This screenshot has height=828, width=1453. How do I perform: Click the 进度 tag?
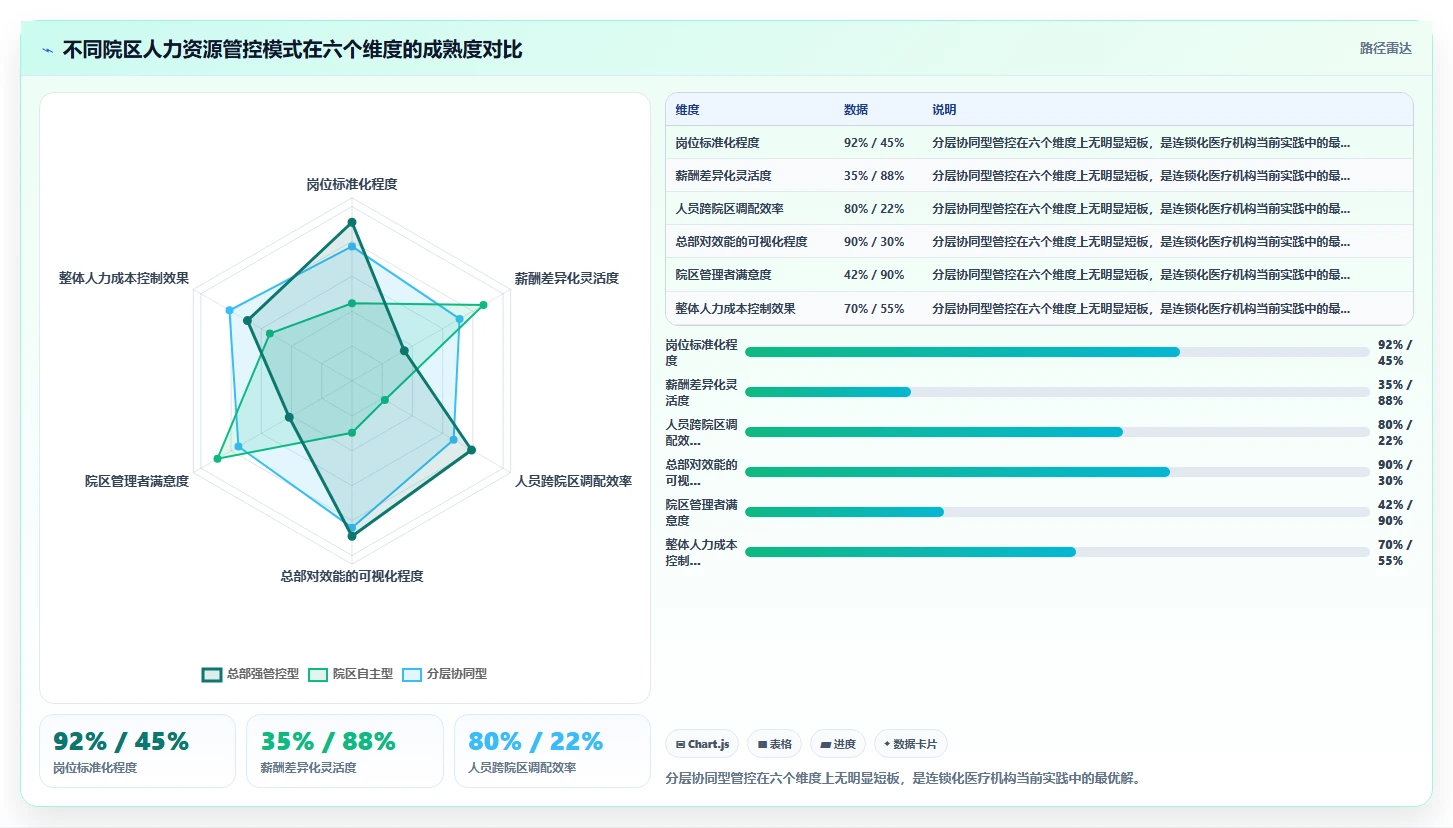(x=838, y=744)
